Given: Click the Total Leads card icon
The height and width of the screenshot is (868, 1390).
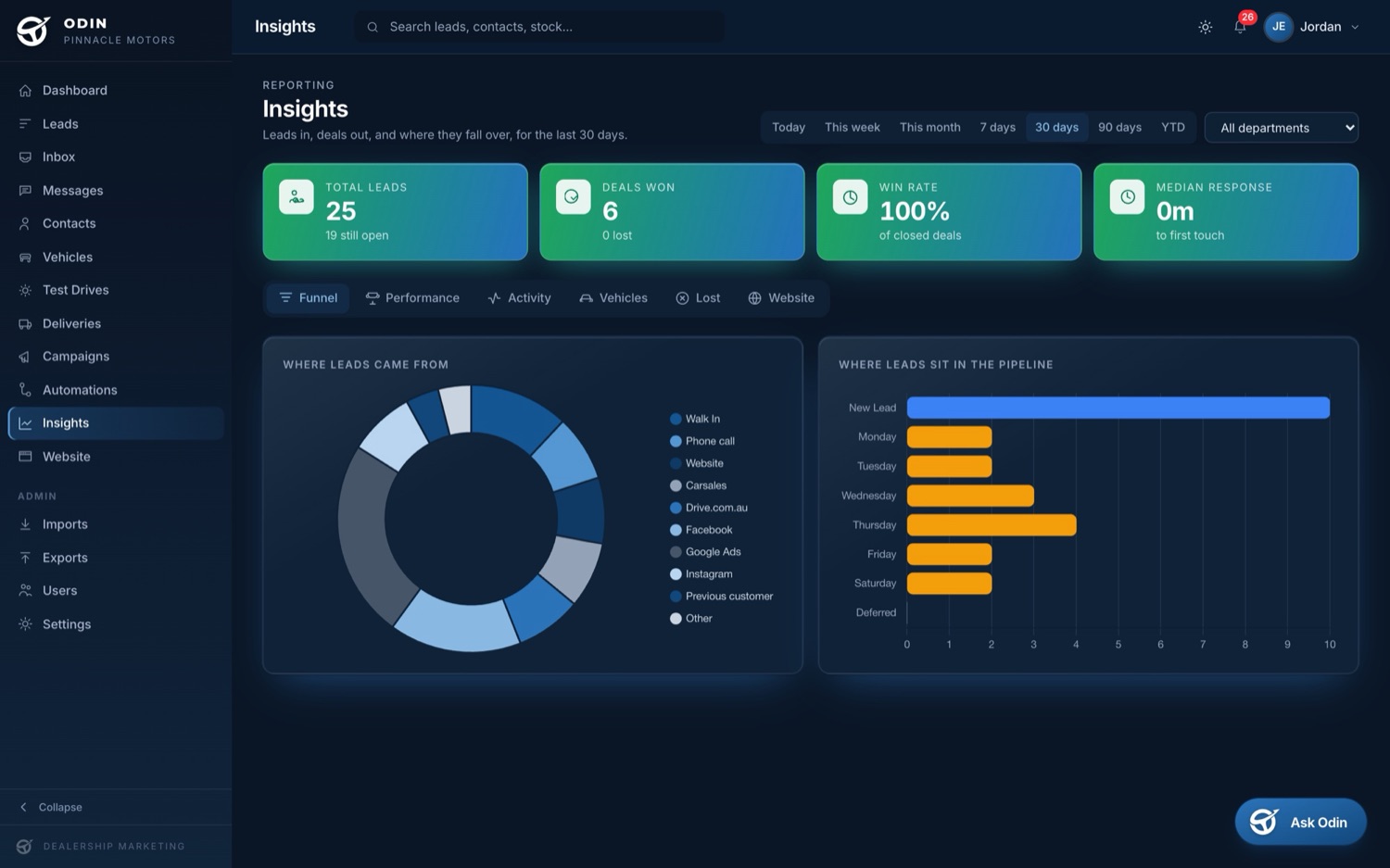Looking at the screenshot, I should point(297,196).
